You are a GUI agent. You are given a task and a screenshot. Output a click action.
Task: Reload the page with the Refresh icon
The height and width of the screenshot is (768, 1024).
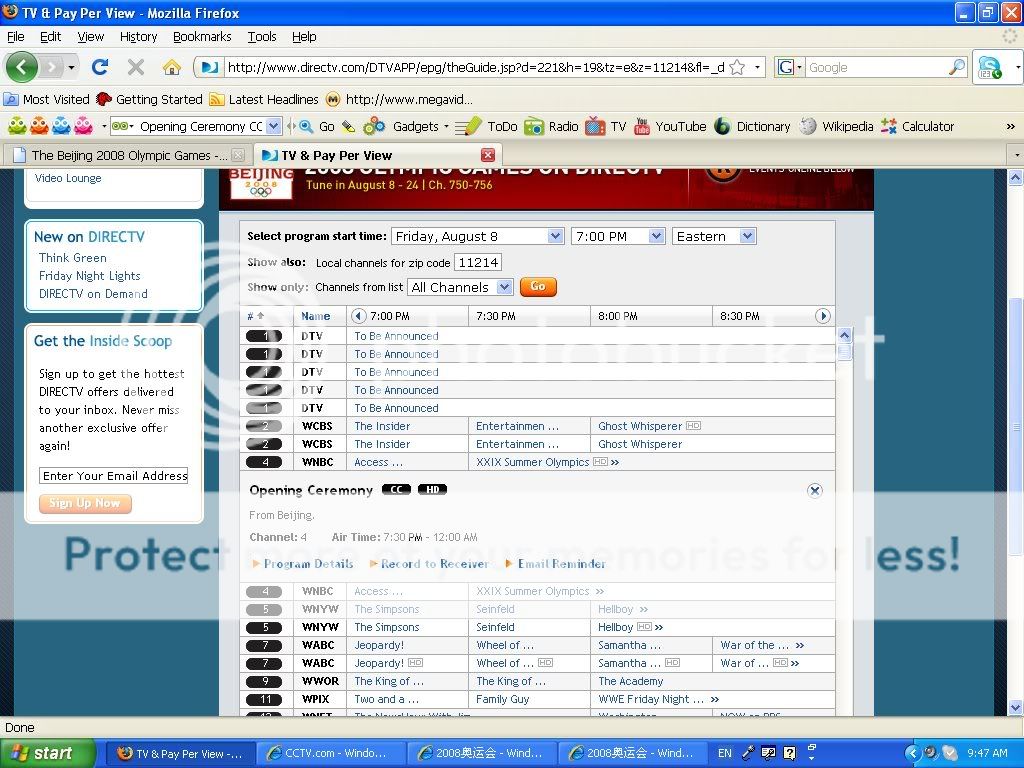(100, 67)
